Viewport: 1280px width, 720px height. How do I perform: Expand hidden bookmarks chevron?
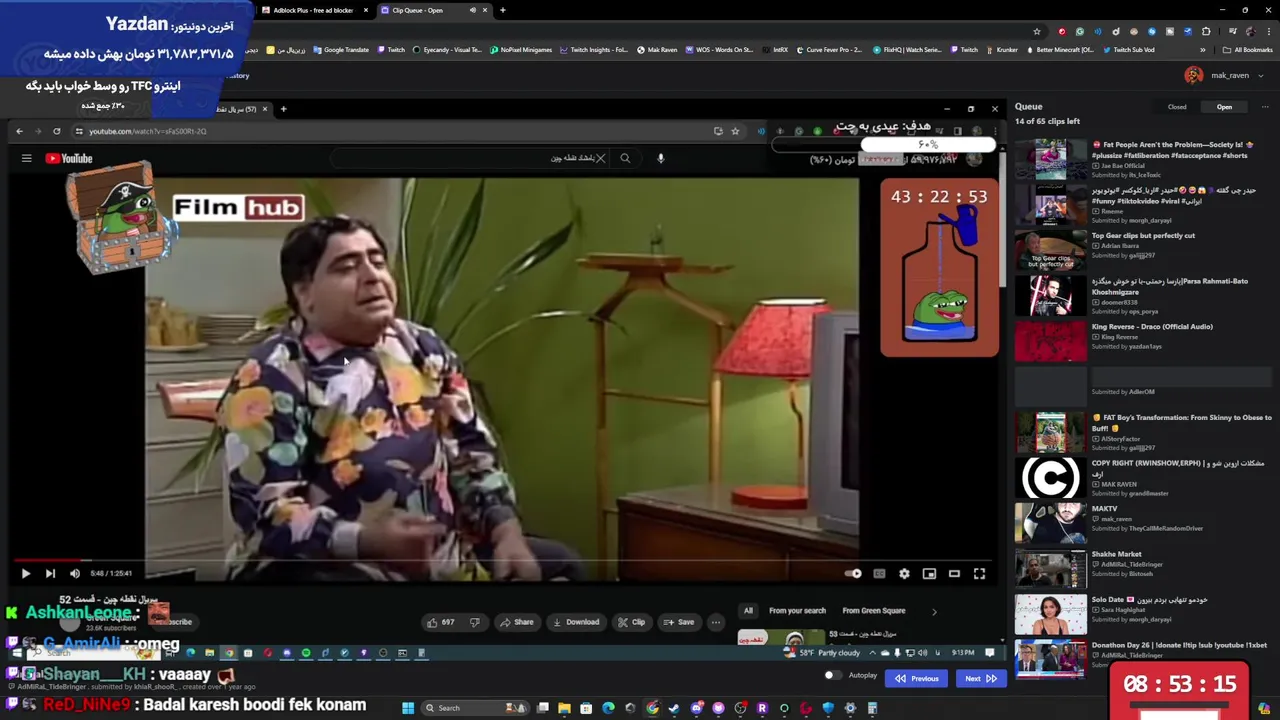pyautogui.click(x=1202, y=50)
